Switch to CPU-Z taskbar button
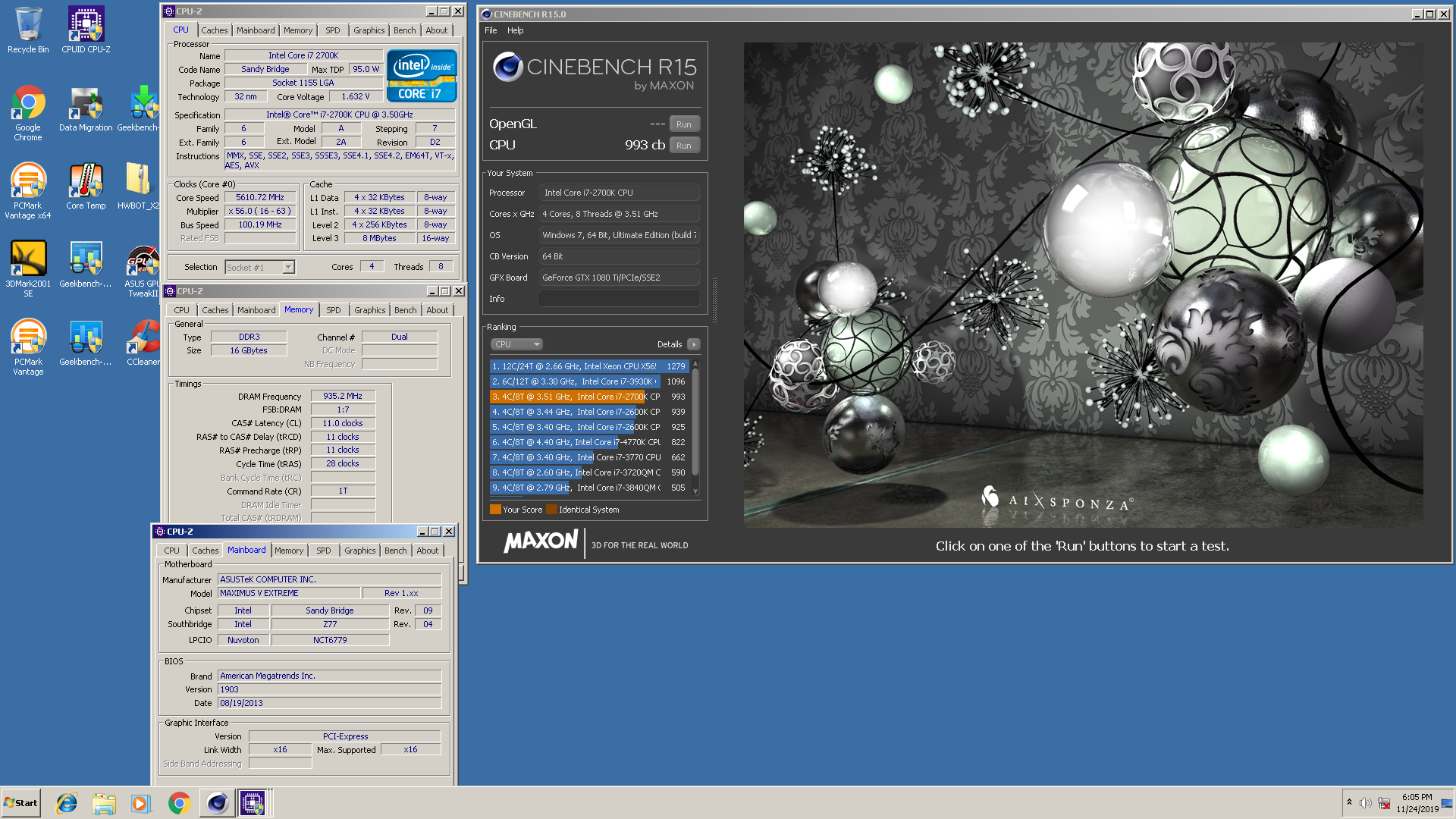This screenshot has width=1456, height=819. pyautogui.click(x=253, y=803)
